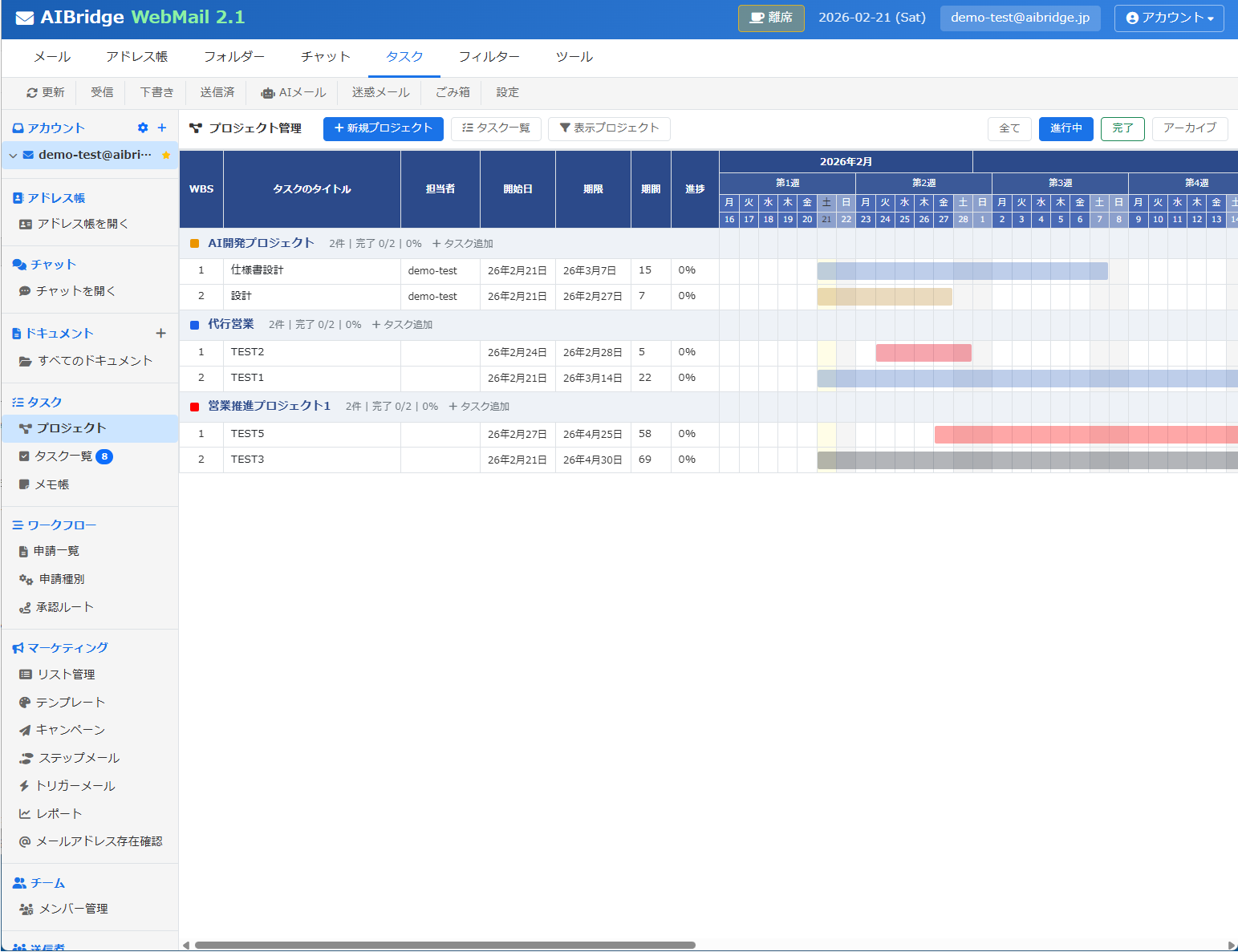The height and width of the screenshot is (952, 1238).
Task: Click the + icon next to ドキュメント
Action: click(161, 333)
